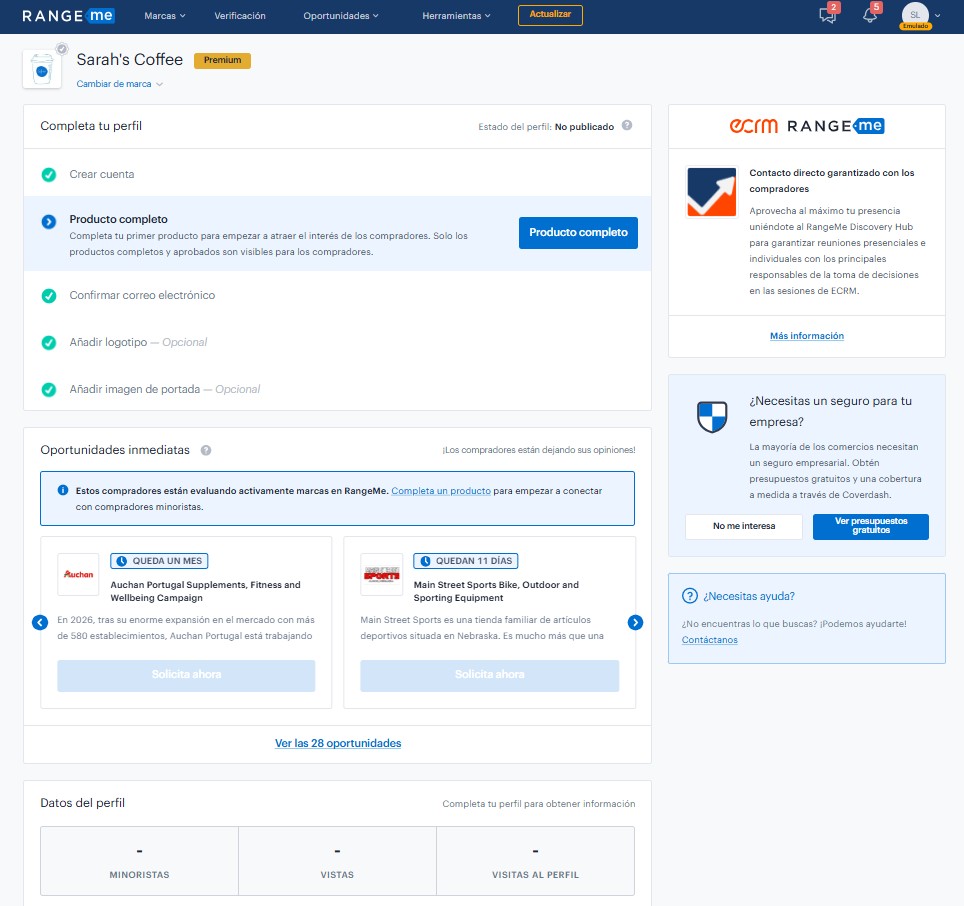This screenshot has width=964, height=906.
Task: Click the Añadir logotipo checkmark
Action: (48, 343)
